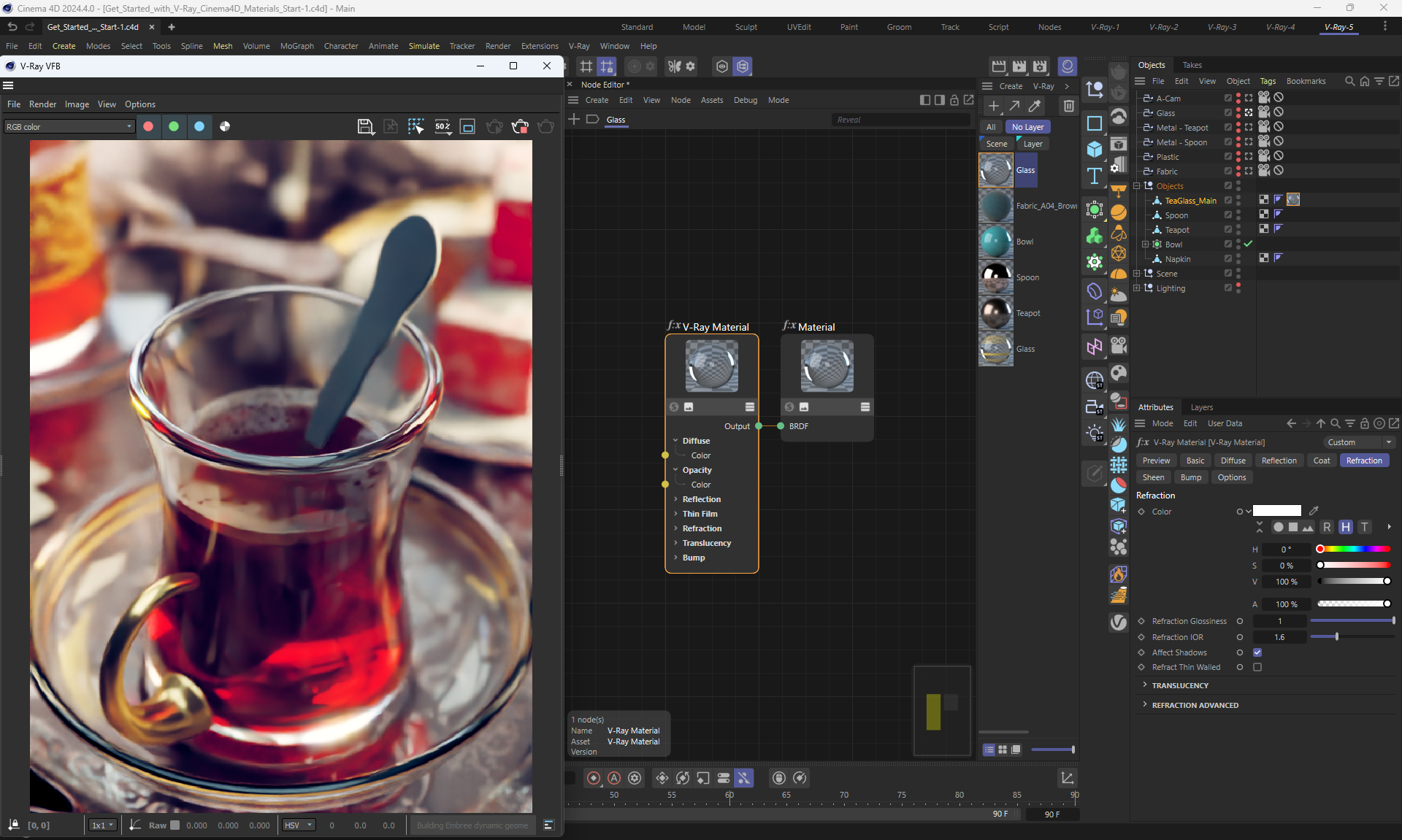The image size is (1402, 840).
Task: Open the Extensions menu
Action: point(539,46)
